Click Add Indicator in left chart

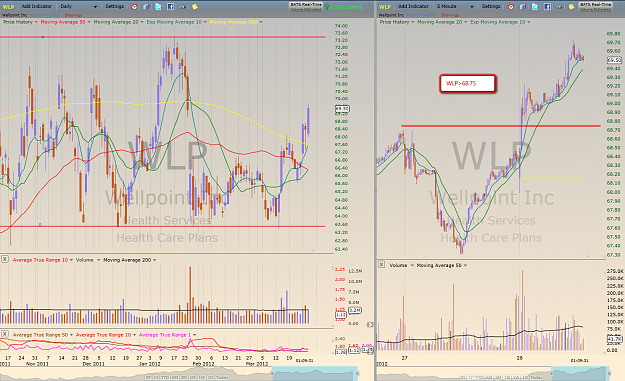point(37,6)
